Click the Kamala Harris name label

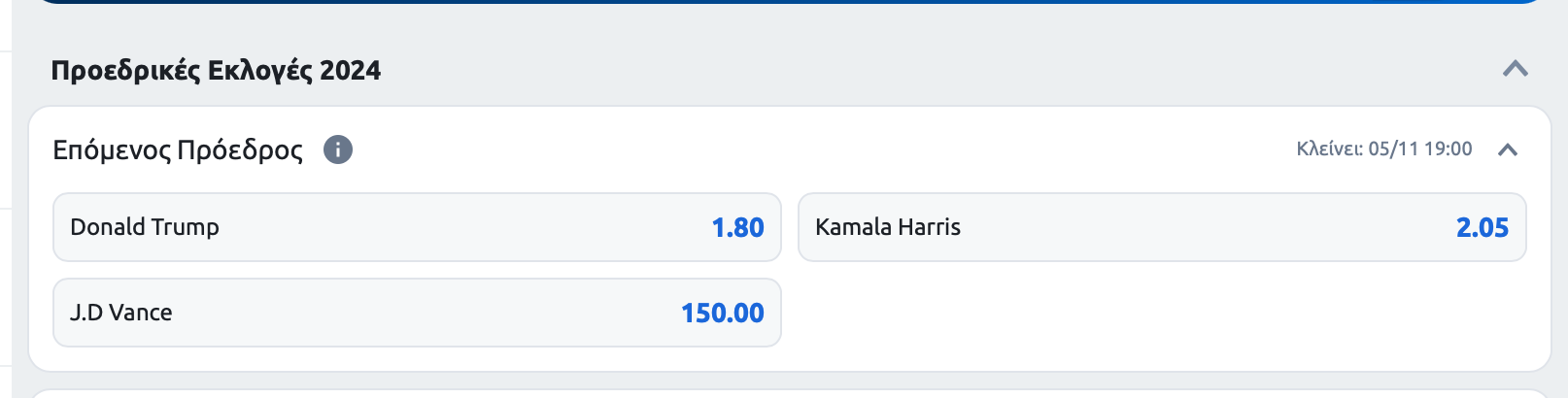(888, 227)
